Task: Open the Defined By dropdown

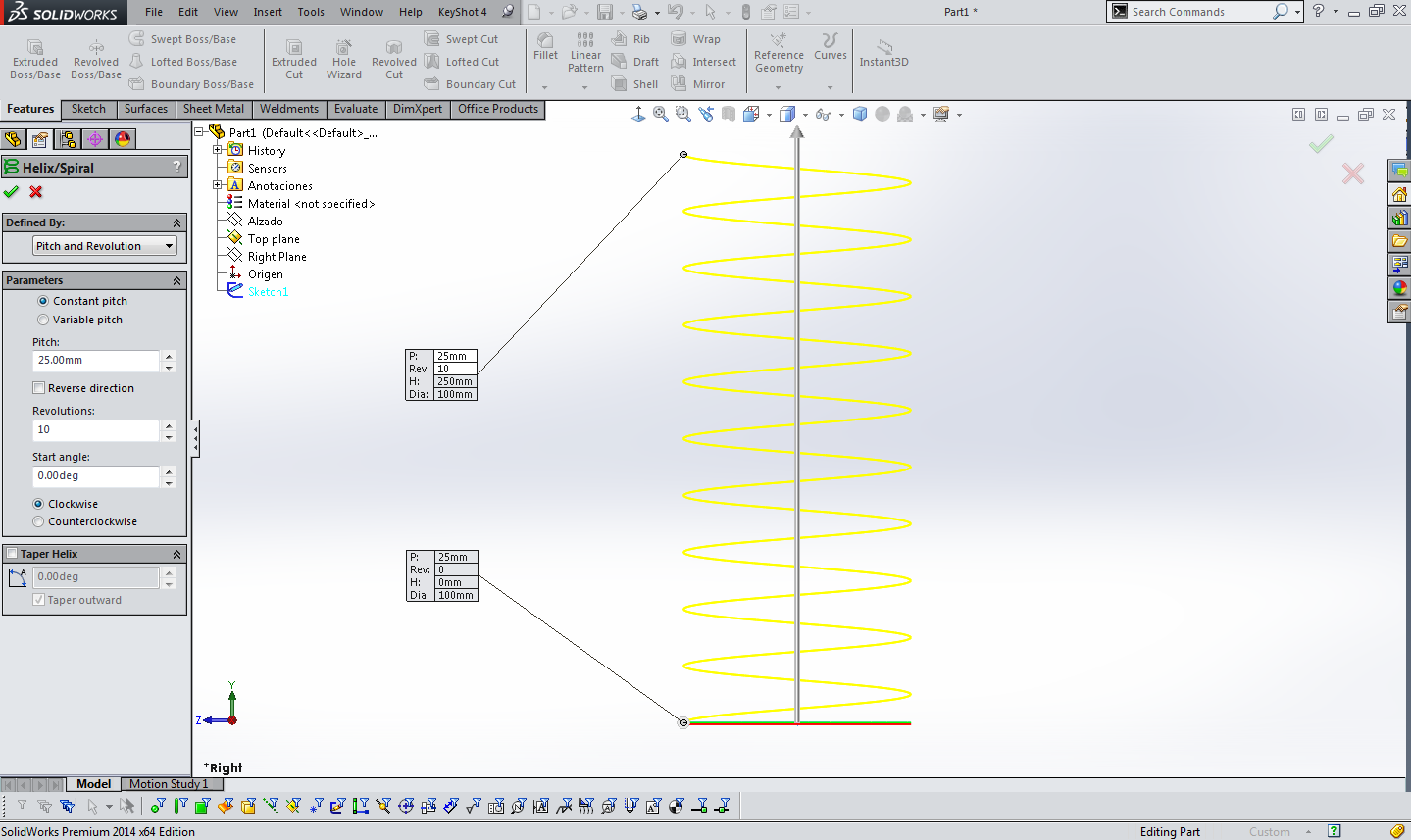Action: [103, 245]
